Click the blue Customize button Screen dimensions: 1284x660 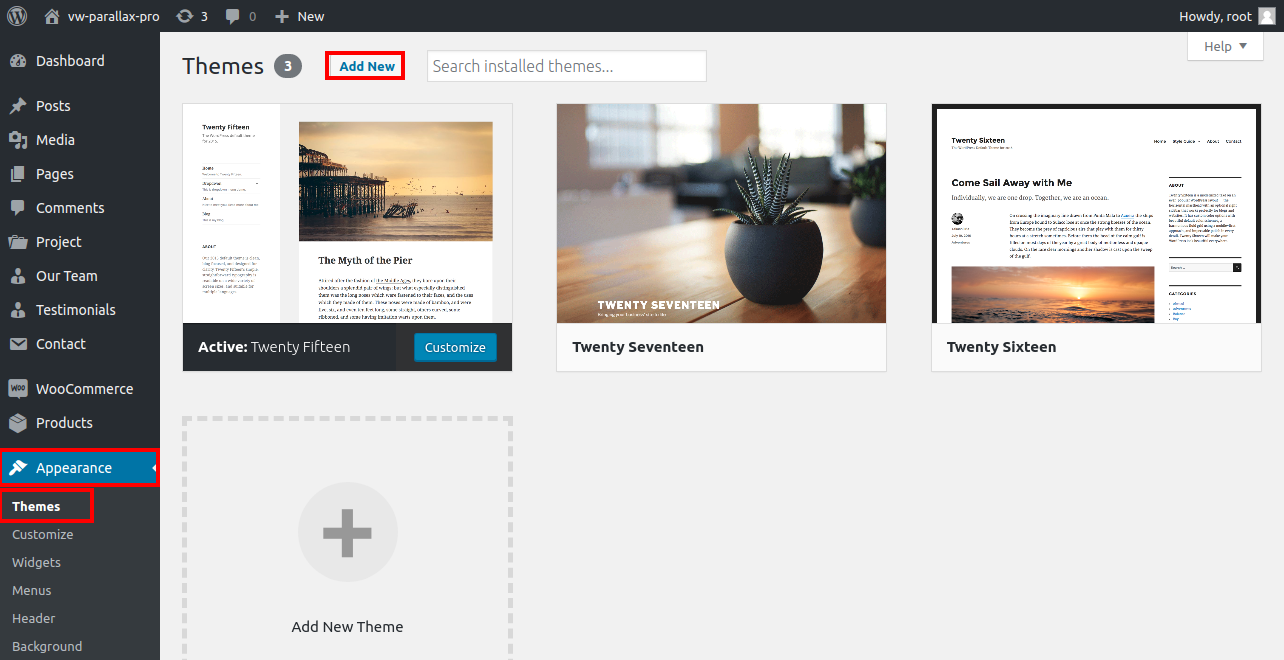[455, 347]
